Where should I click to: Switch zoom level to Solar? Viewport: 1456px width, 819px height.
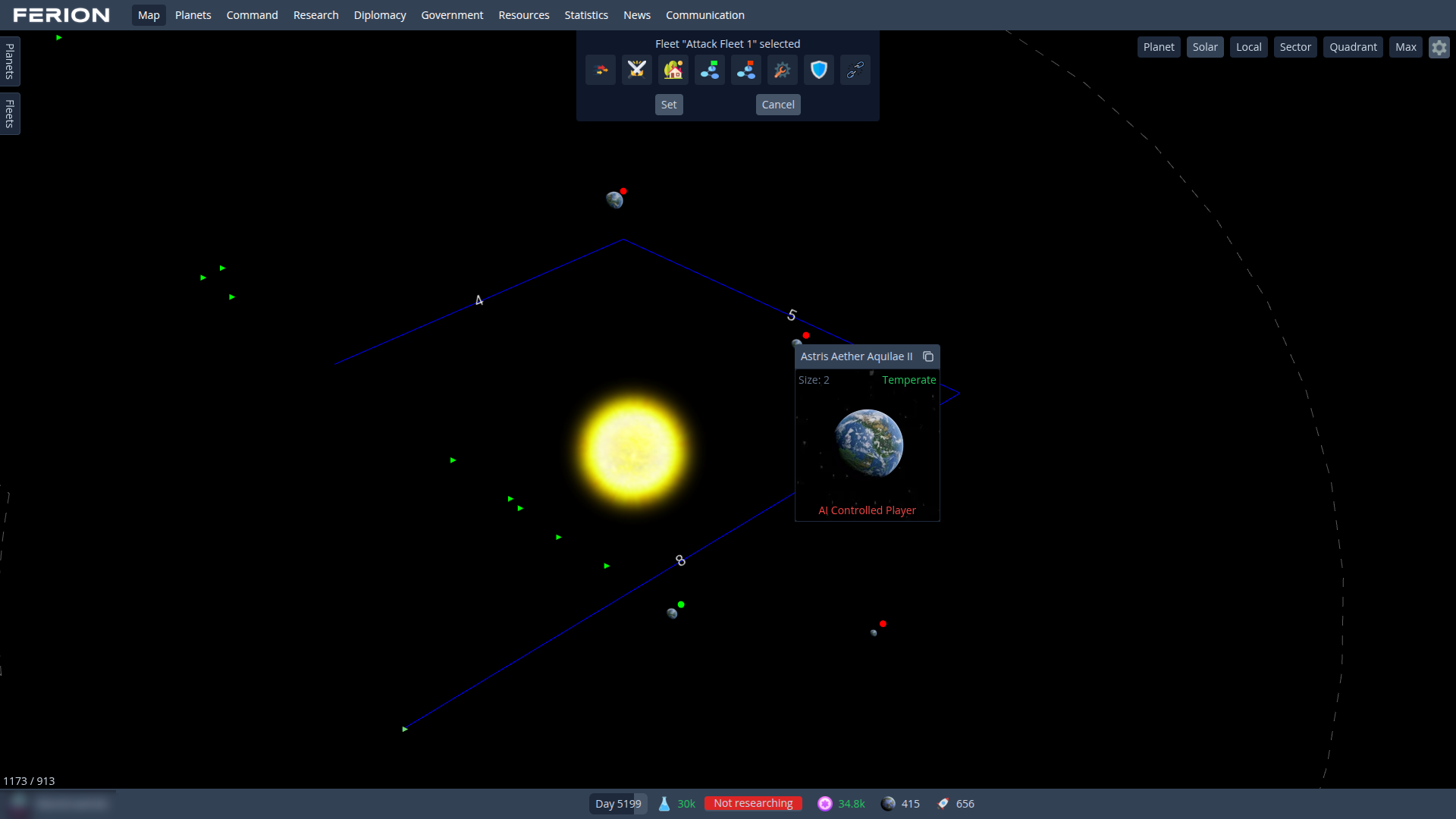(x=1204, y=47)
